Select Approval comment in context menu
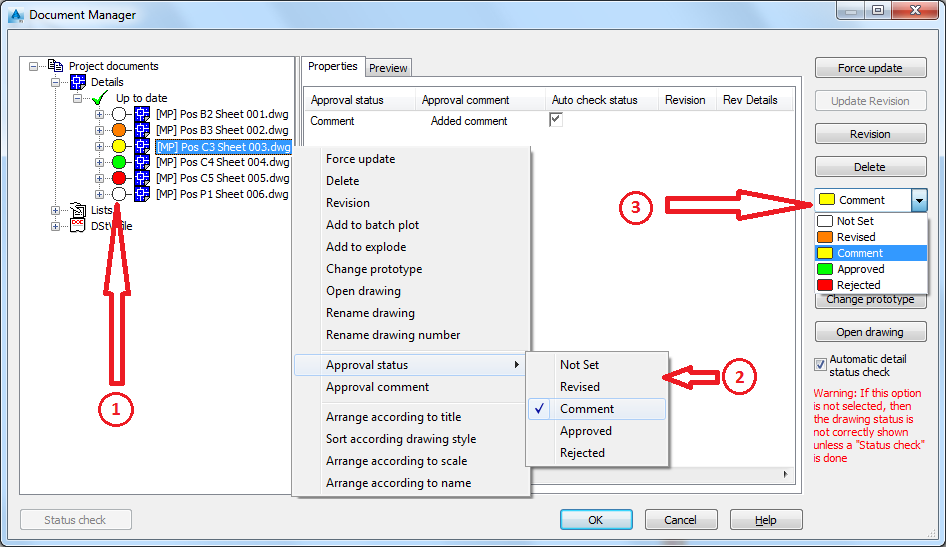The image size is (946, 547). [x=377, y=387]
